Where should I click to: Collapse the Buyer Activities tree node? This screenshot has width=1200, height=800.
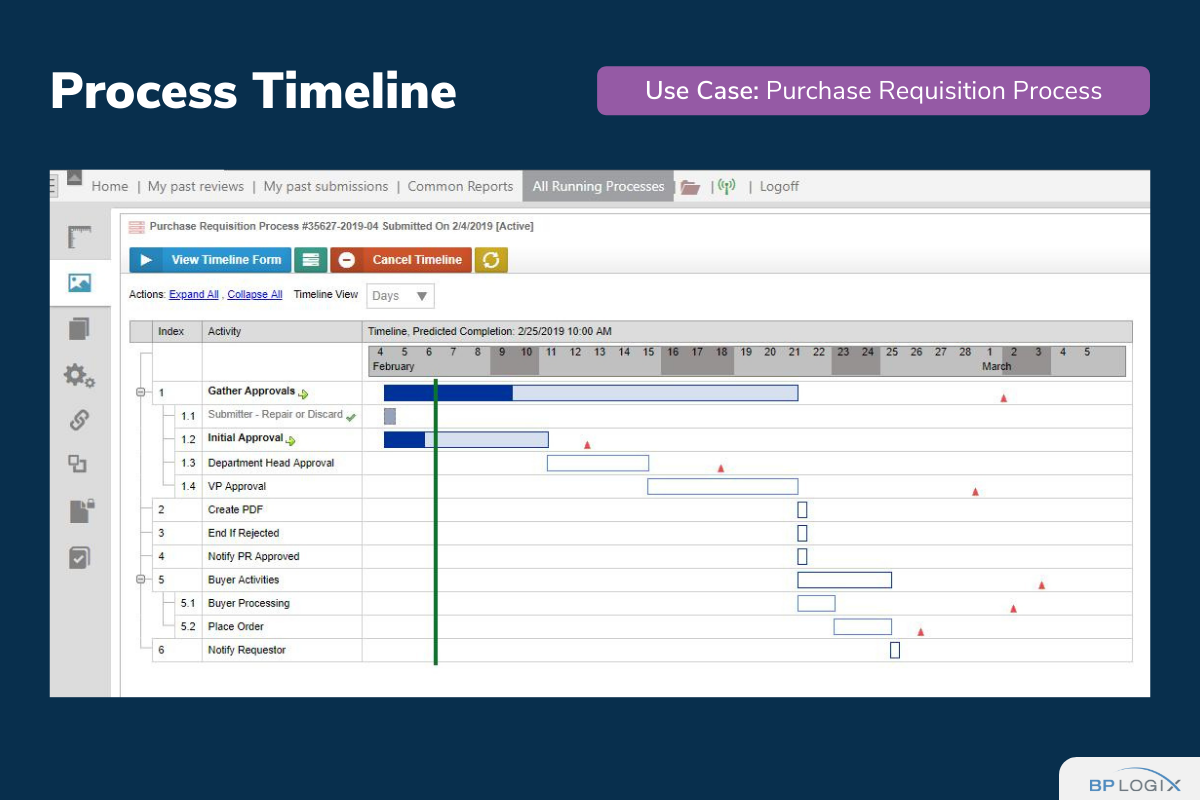click(x=141, y=580)
